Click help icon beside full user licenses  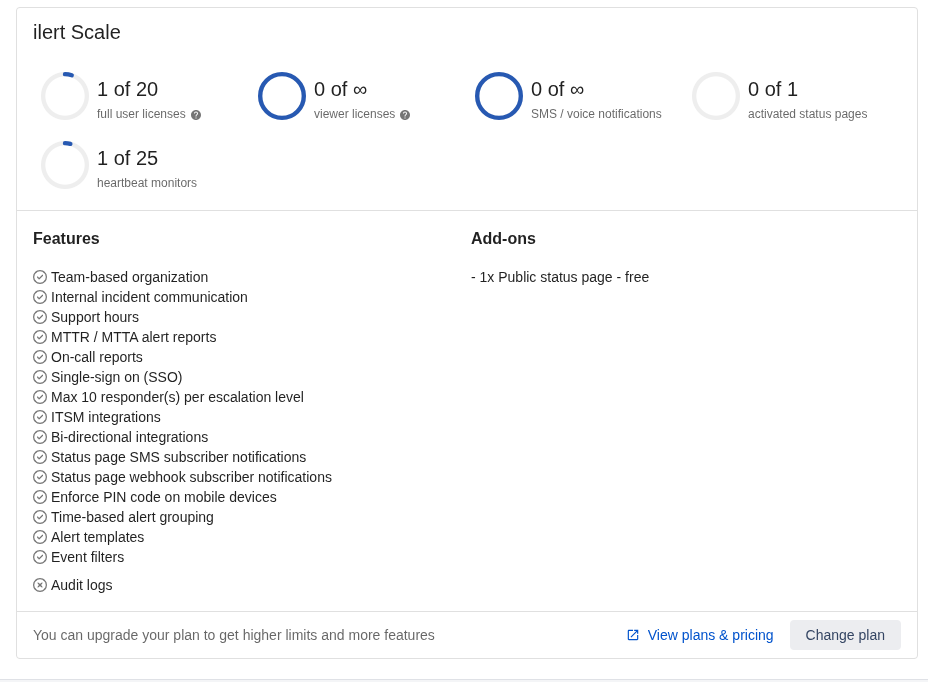(196, 115)
